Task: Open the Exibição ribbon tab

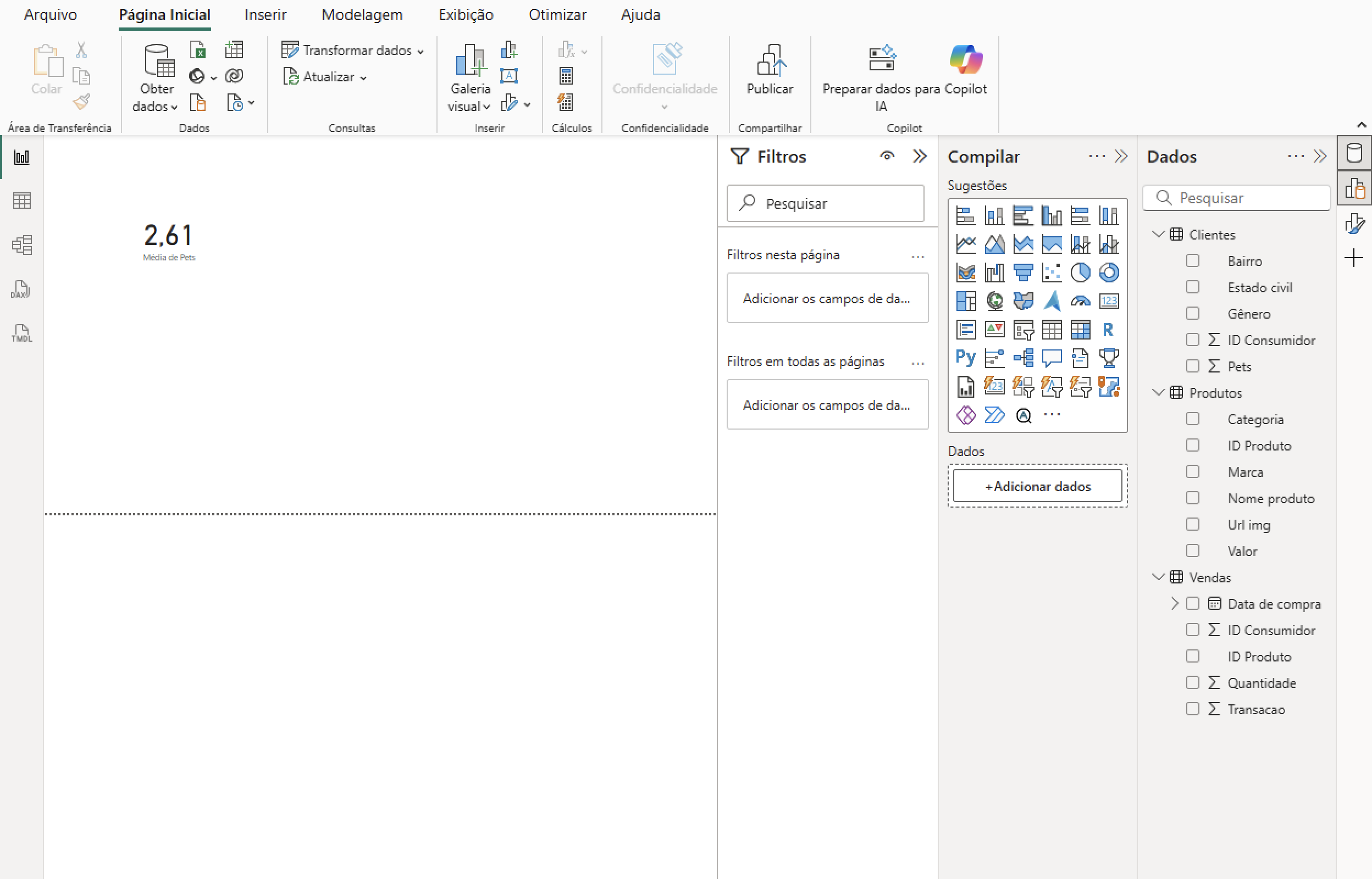Action: pyautogui.click(x=466, y=15)
